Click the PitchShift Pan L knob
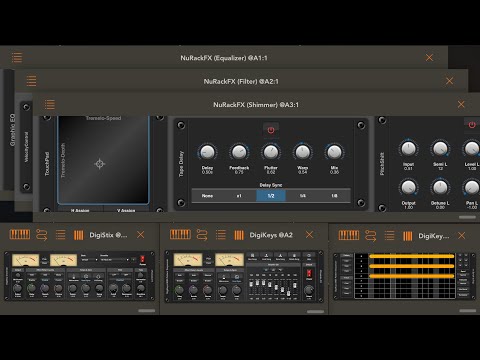The width and height of the screenshot is (480, 360). [472, 187]
